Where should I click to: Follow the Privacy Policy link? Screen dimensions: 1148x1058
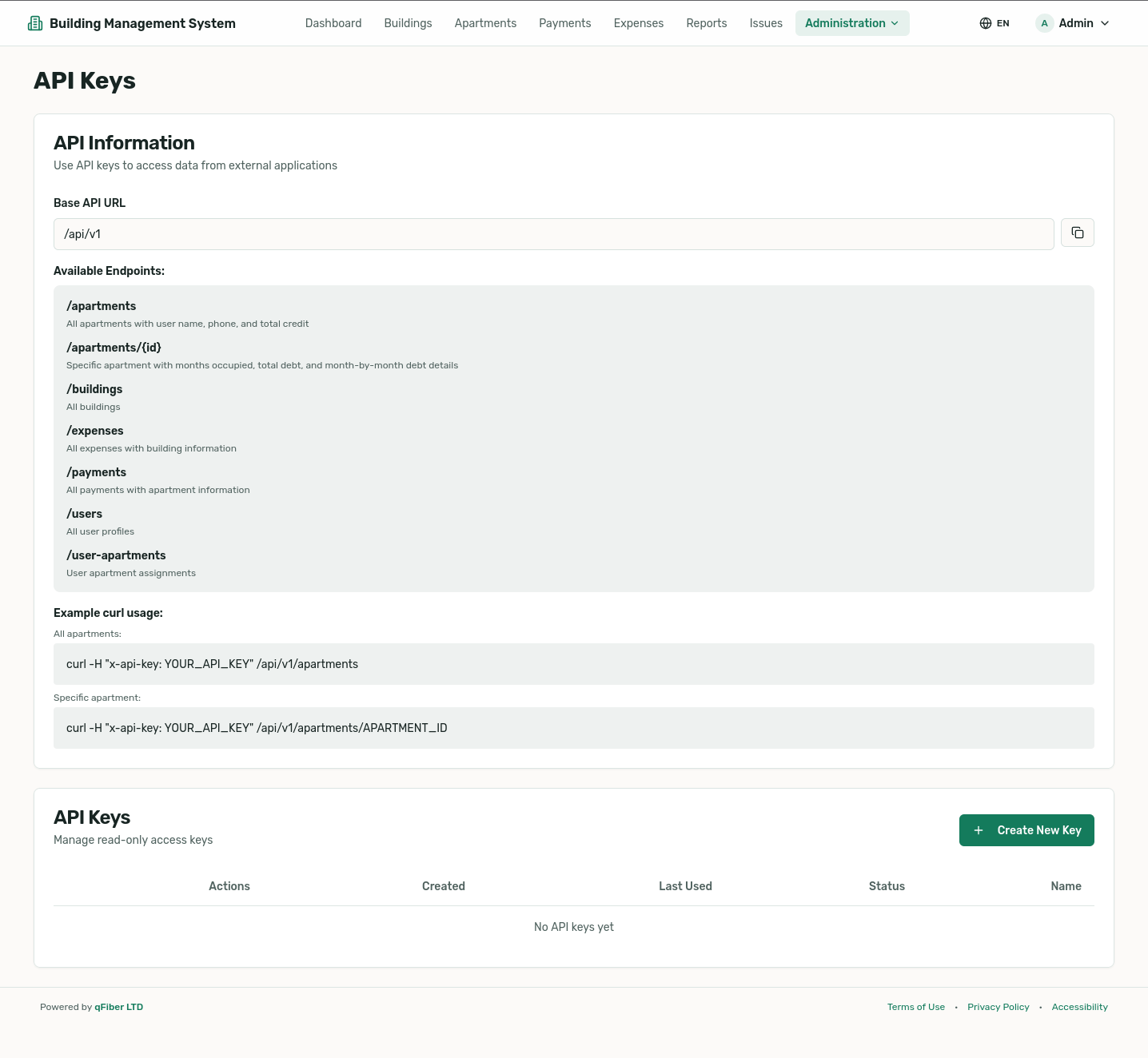pyautogui.click(x=998, y=1007)
